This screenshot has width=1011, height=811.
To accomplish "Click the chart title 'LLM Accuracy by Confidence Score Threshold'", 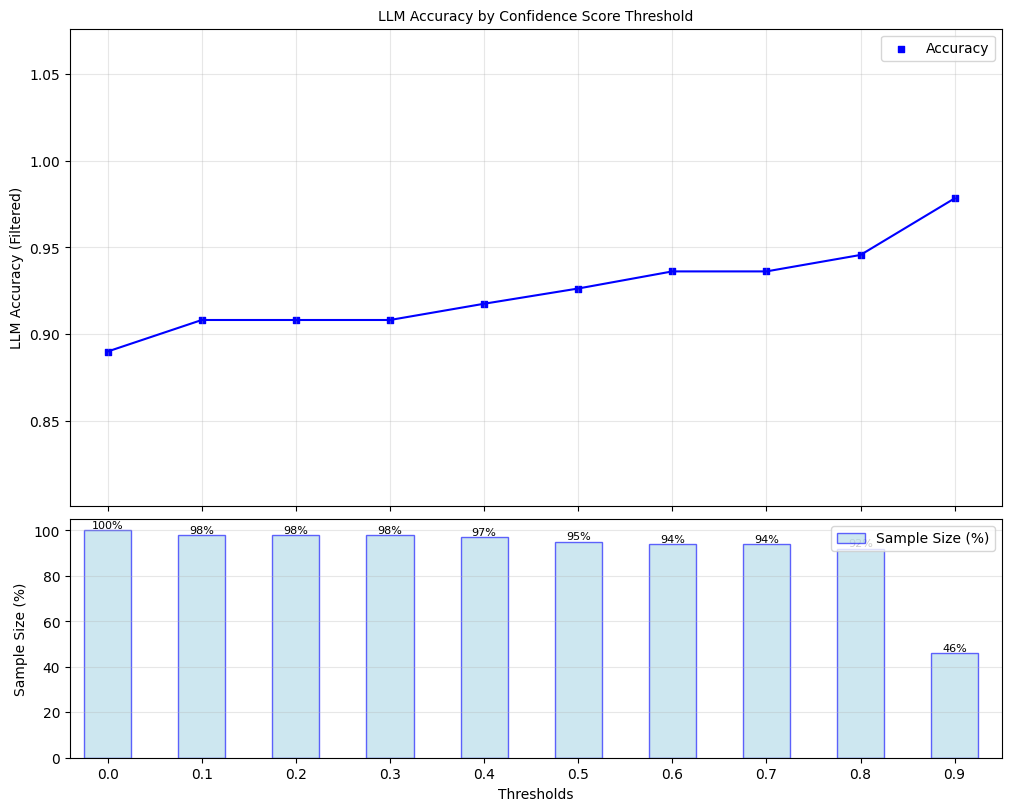I will 535,16.
